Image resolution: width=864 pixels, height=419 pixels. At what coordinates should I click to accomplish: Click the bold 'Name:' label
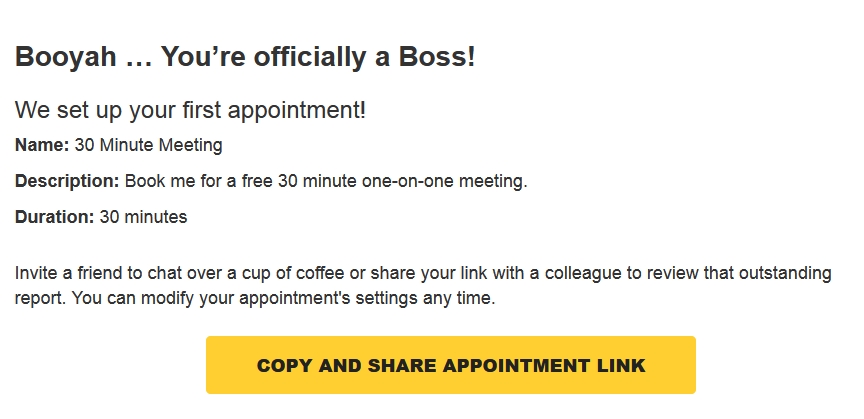point(42,145)
